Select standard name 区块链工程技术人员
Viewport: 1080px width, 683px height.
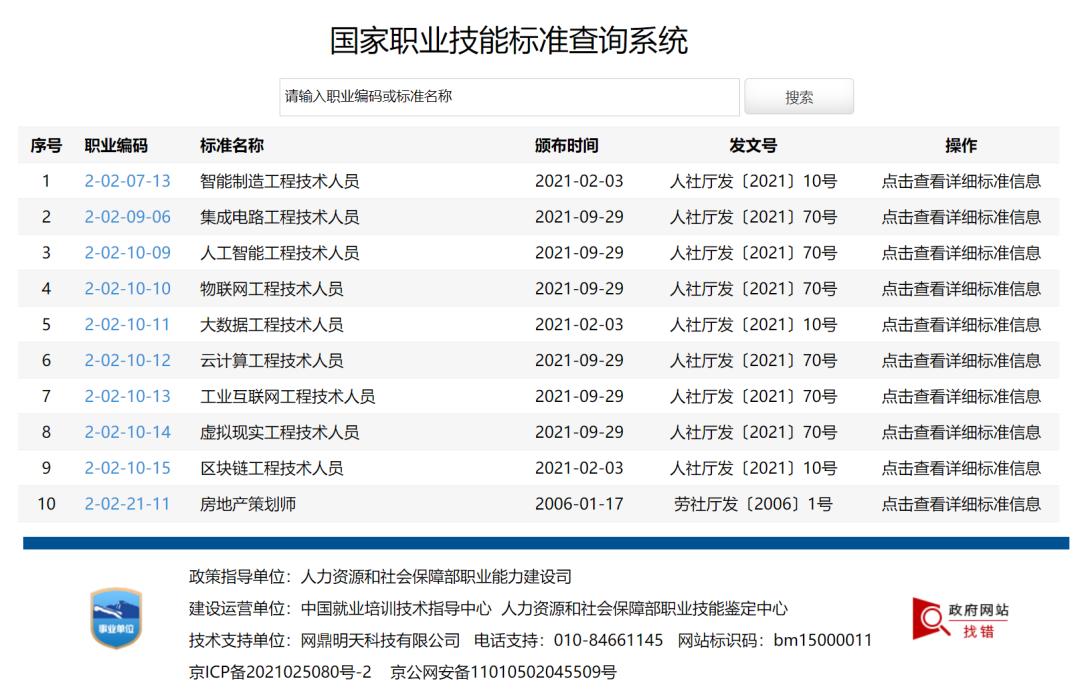pos(271,467)
